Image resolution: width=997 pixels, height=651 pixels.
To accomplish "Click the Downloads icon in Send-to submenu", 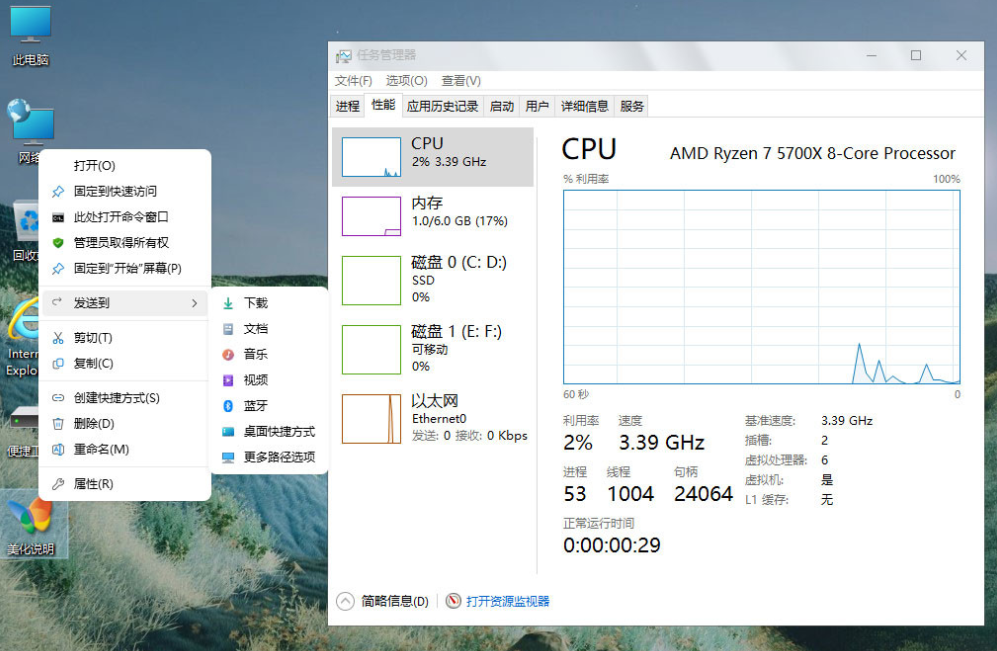I will point(228,303).
